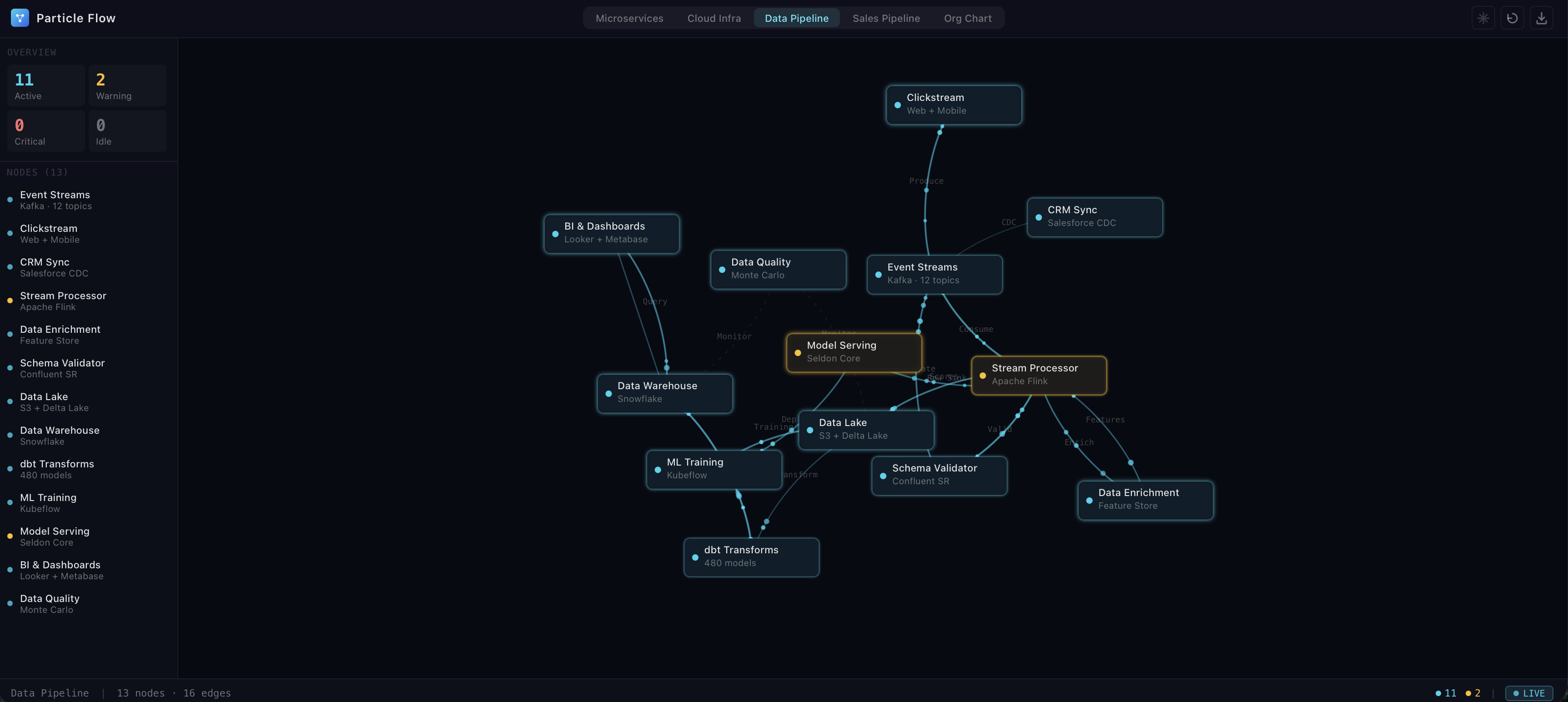1568x702 pixels.
Task: Click warning dot beside Model Serving in node list
Action: [10, 536]
